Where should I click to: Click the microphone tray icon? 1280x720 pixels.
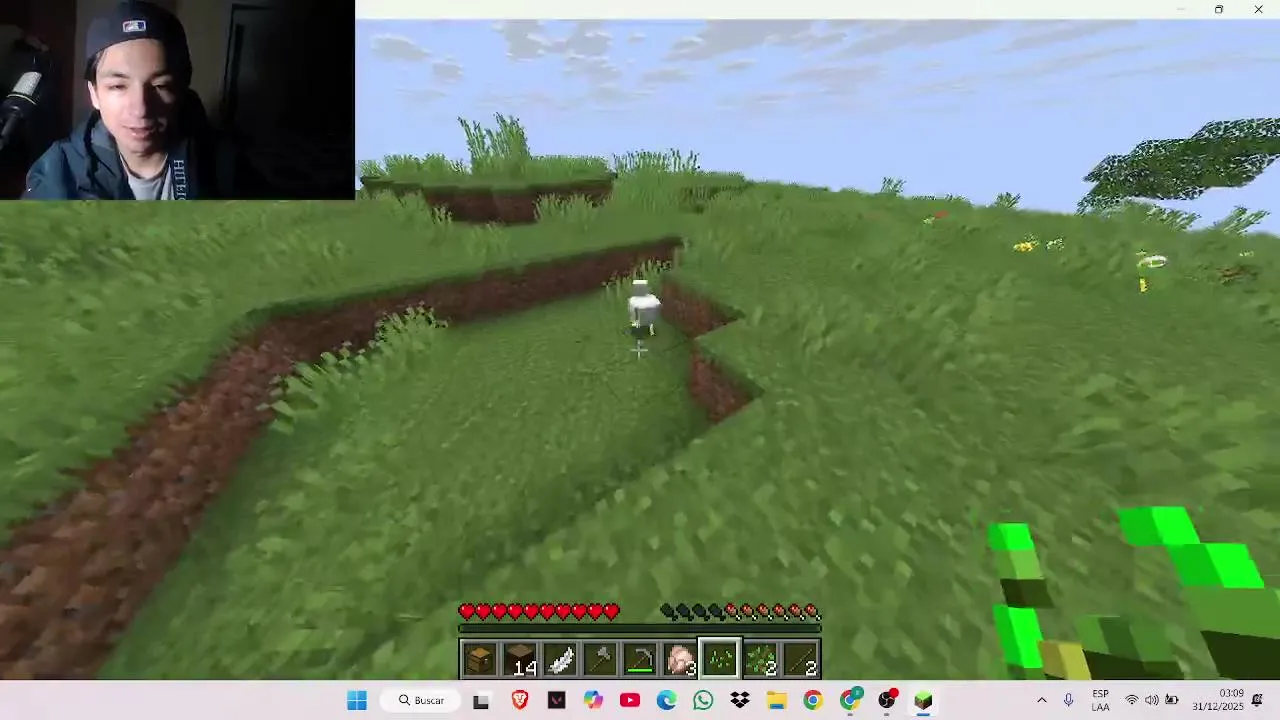click(1069, 700)
